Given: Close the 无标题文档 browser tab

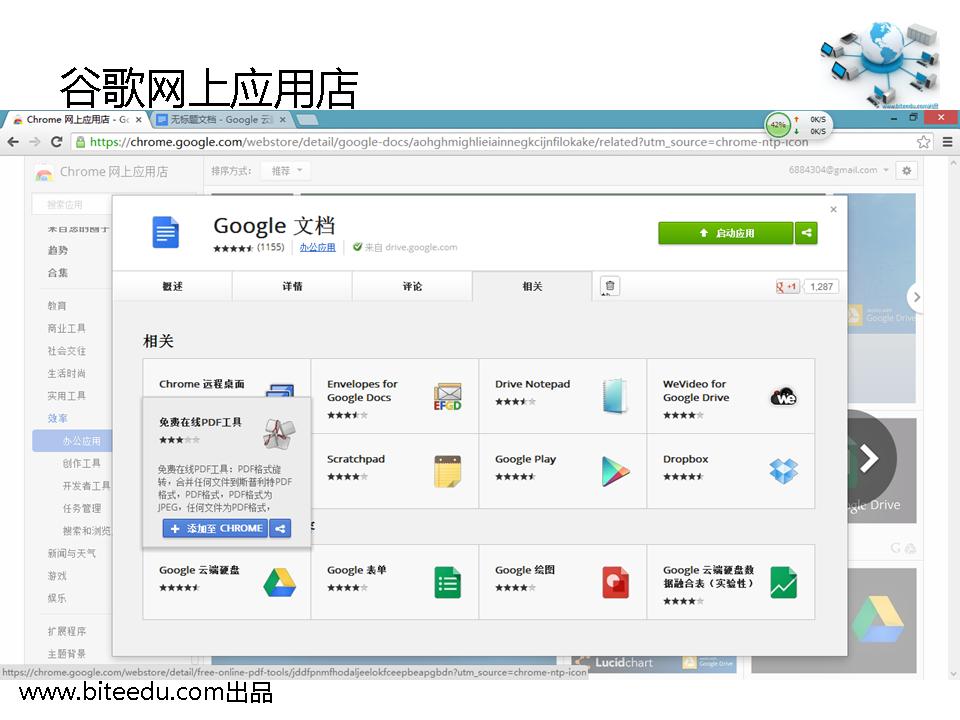Looking at the screenshot, I should [282, 119].
